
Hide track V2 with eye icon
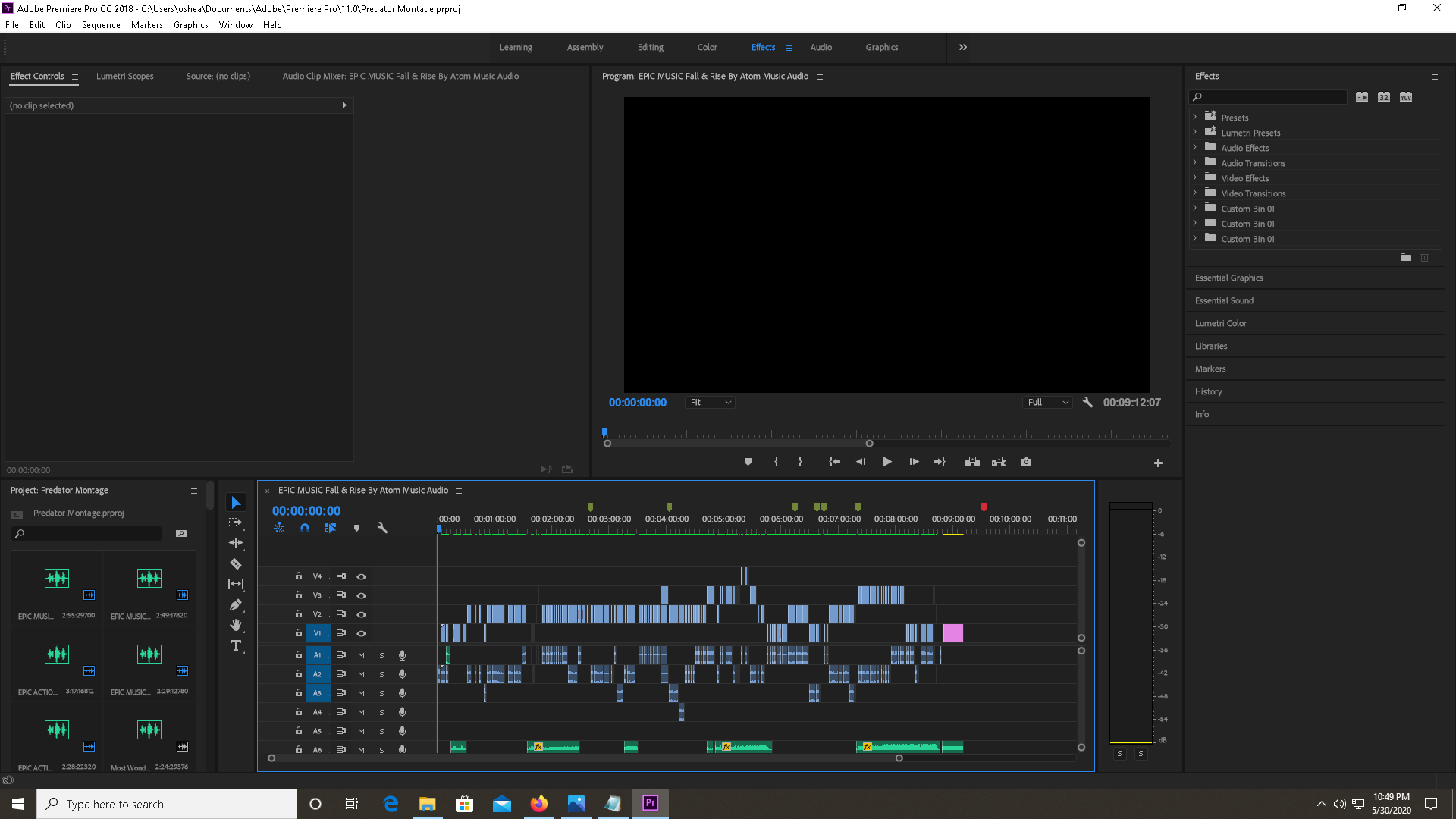point(362,614)
